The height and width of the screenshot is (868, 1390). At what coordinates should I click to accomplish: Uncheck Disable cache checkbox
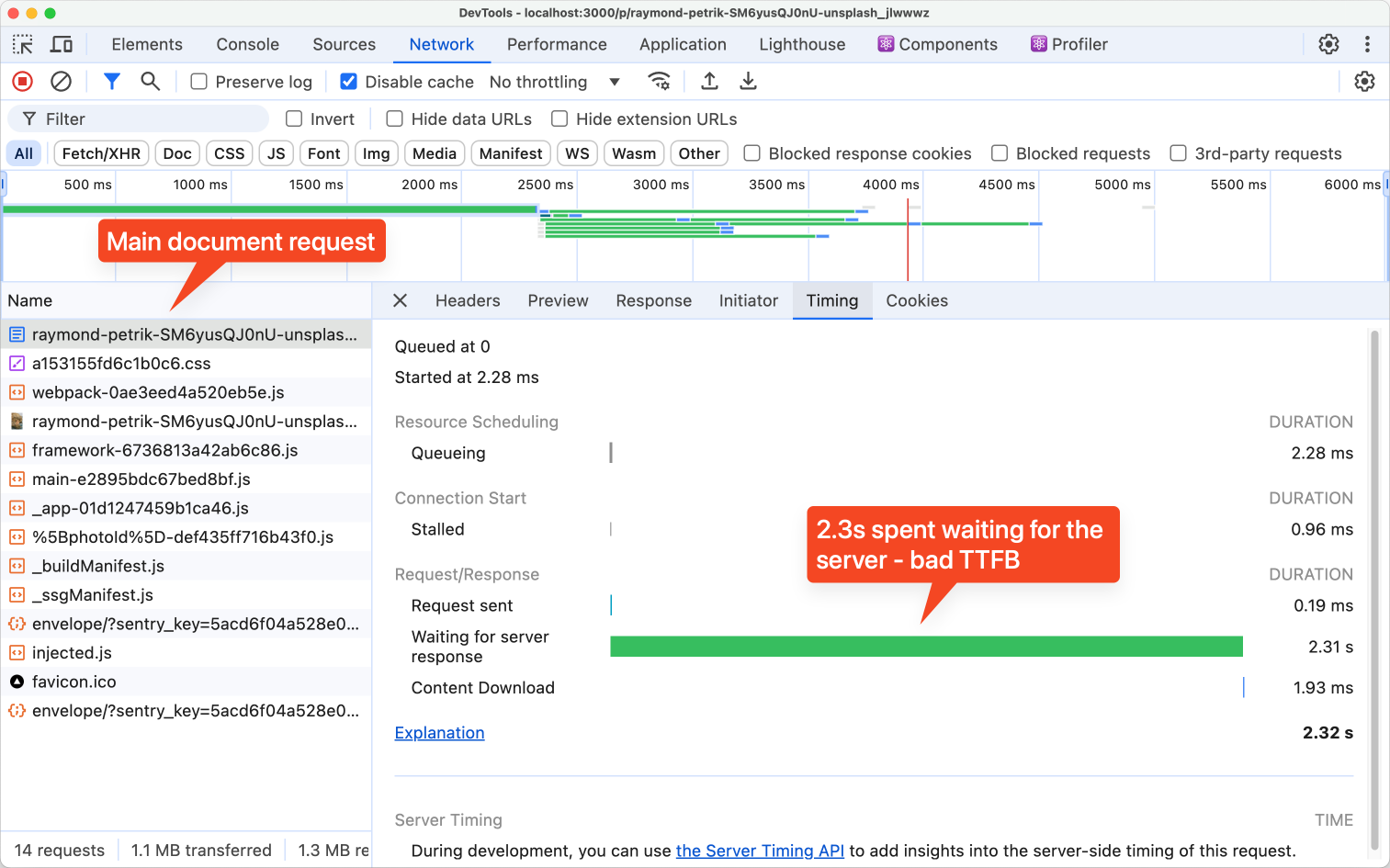(348, 82)
